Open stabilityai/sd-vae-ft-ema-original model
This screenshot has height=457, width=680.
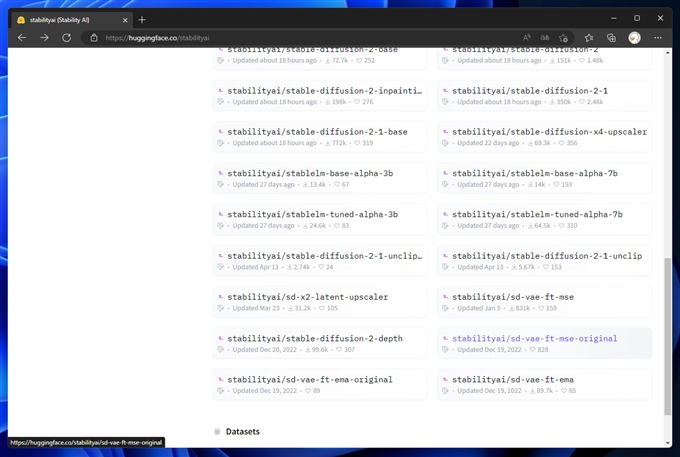point(320,384)
